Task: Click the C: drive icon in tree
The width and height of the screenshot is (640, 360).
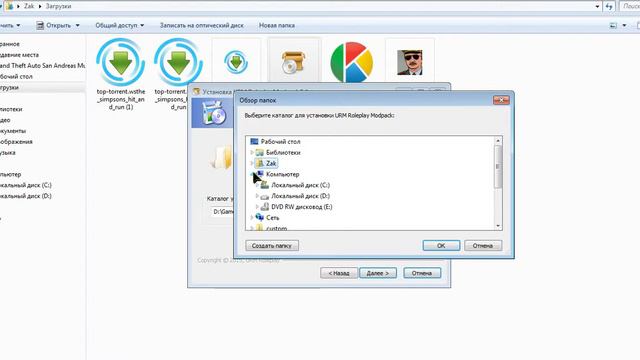Action: (x=265, y=185)
